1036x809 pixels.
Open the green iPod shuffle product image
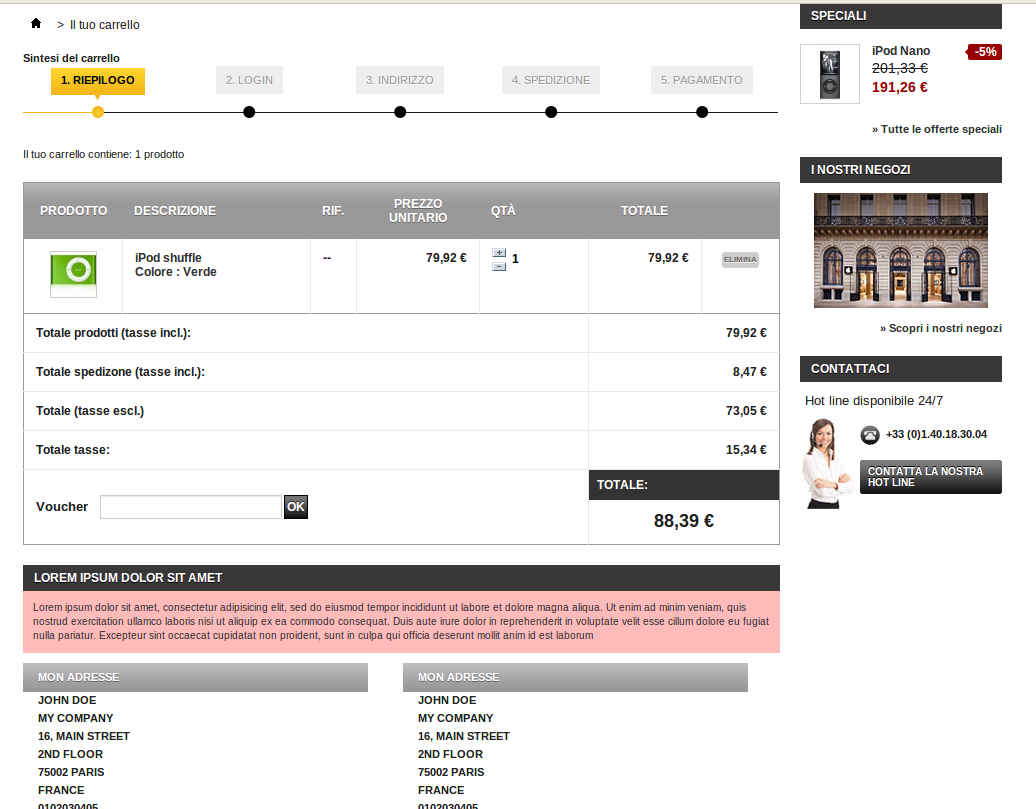point(73,274)
